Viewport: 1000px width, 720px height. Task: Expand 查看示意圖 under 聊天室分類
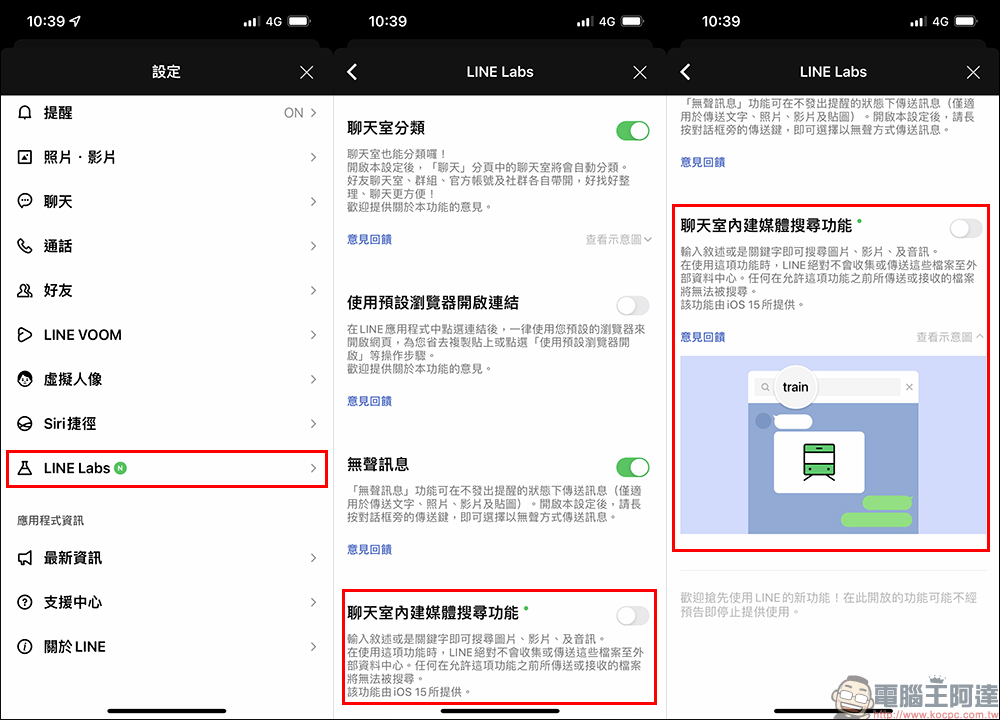click(618, 239)
